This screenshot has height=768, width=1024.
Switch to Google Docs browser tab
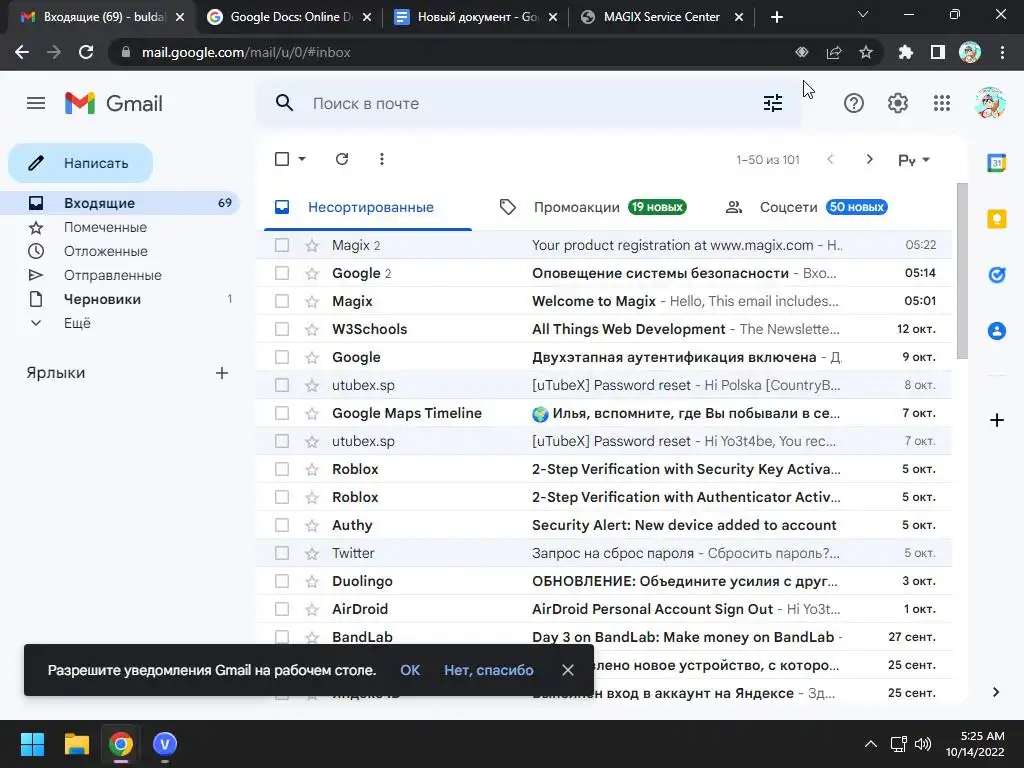(289, 17)
